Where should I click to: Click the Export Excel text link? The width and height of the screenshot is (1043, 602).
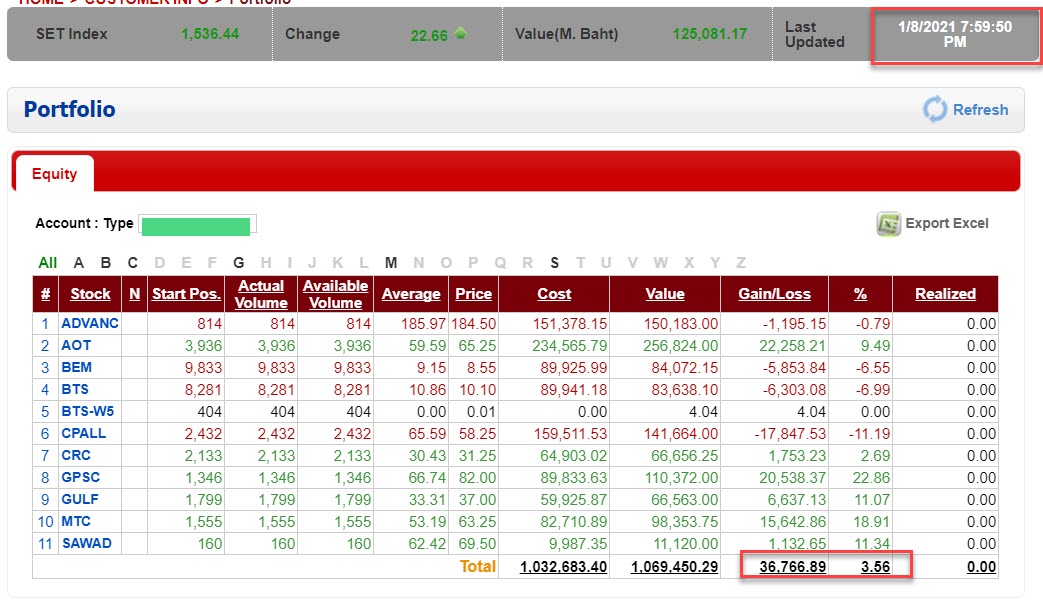tap(947, 224)
